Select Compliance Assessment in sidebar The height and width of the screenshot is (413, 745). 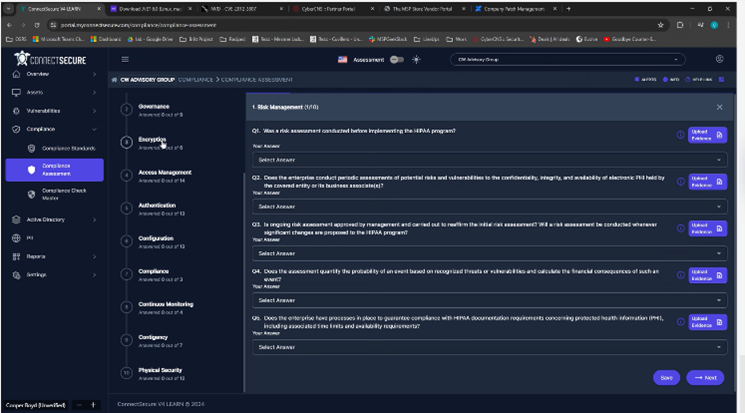click(x=55, y=170)
